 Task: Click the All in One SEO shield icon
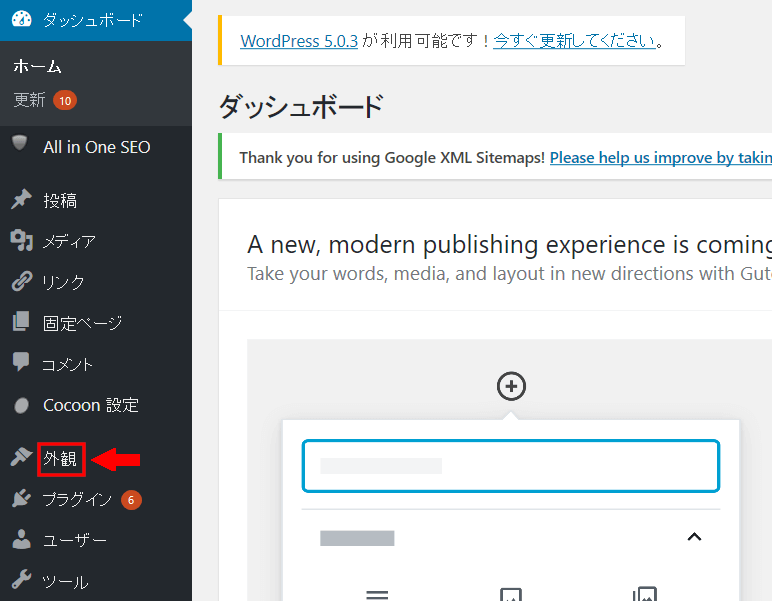tap(21, 145)
